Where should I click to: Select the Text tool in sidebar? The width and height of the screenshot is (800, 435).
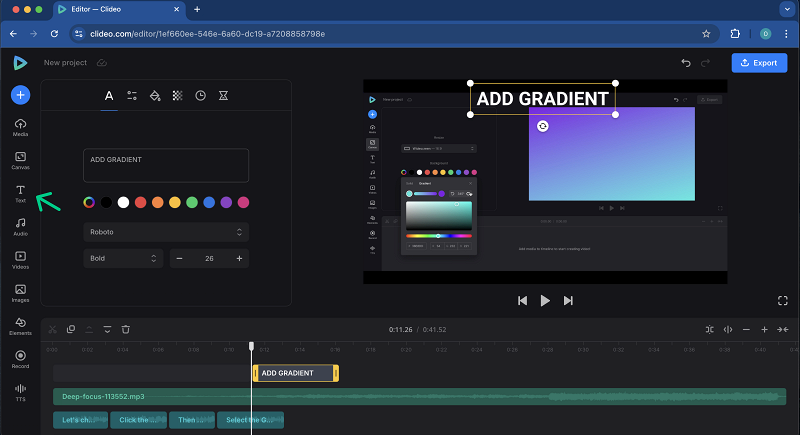20,194
